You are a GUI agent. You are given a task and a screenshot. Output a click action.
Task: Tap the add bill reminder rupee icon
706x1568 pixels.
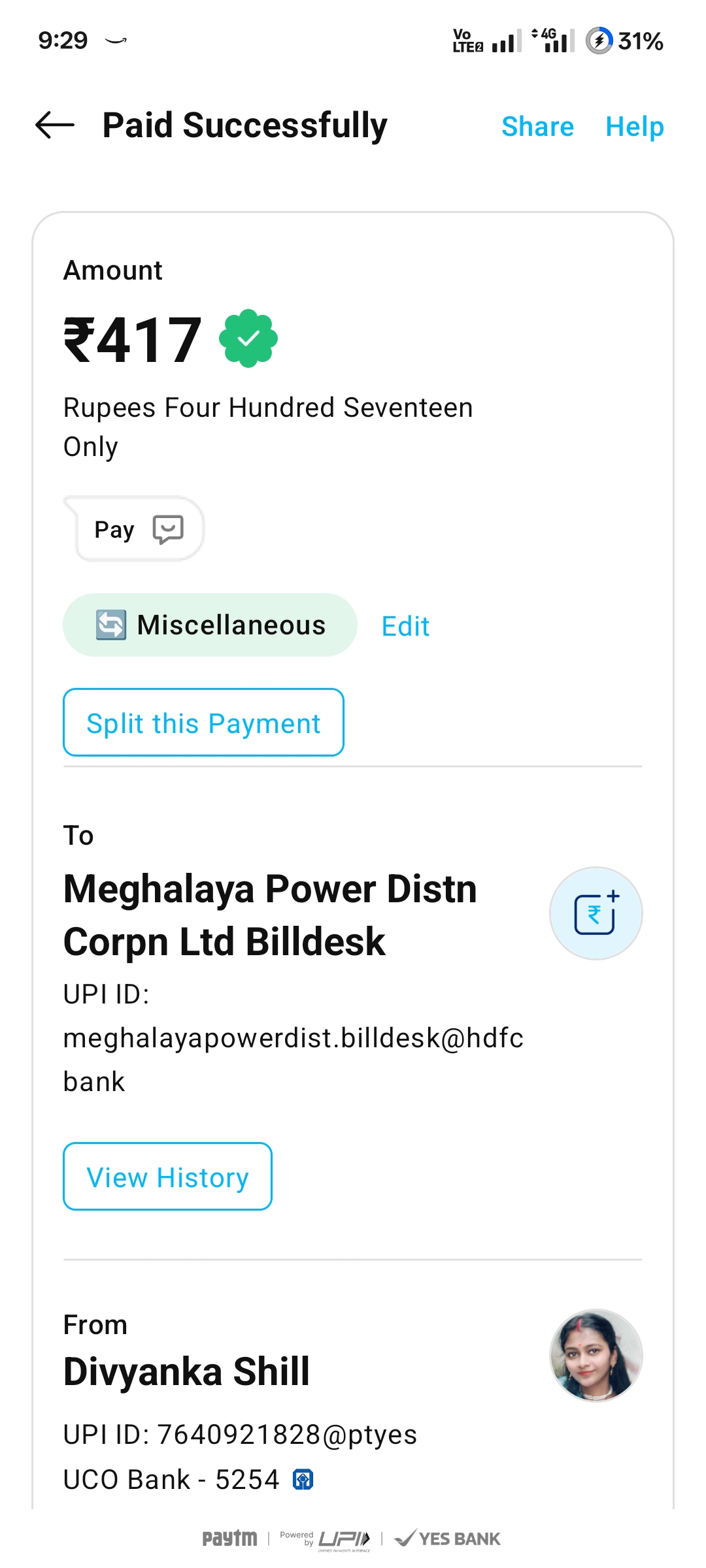596,913
